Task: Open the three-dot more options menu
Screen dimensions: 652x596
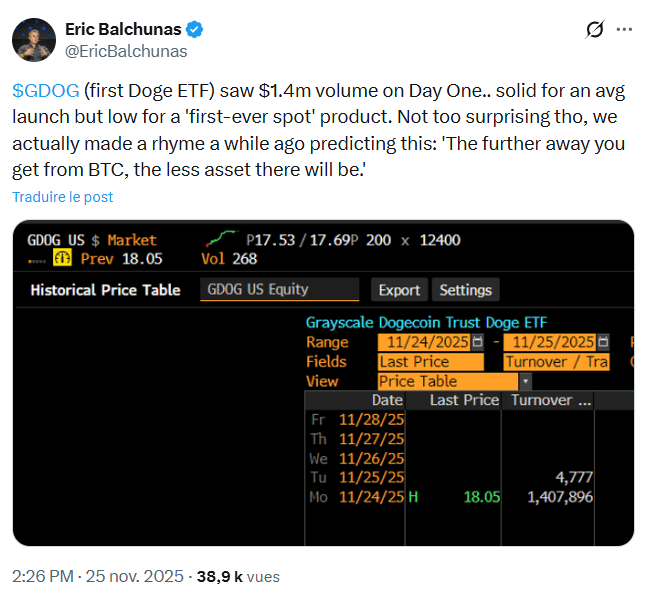Action: coord(625,30)
